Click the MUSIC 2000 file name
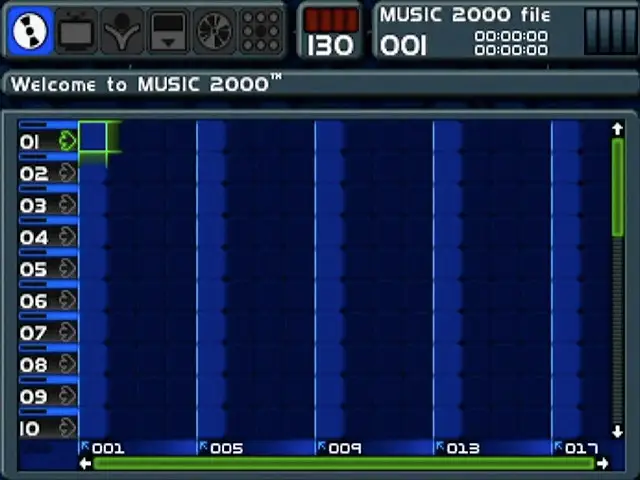 pyautogui.click(x=464, y=15)
